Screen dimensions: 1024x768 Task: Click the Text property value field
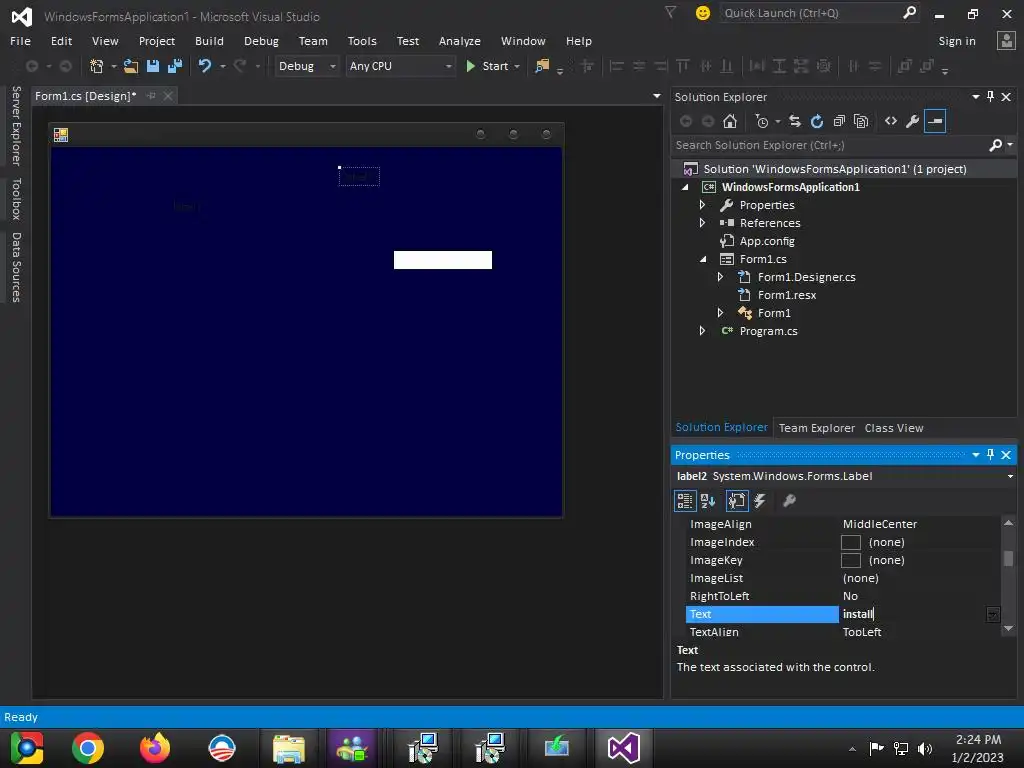point(912,614)
